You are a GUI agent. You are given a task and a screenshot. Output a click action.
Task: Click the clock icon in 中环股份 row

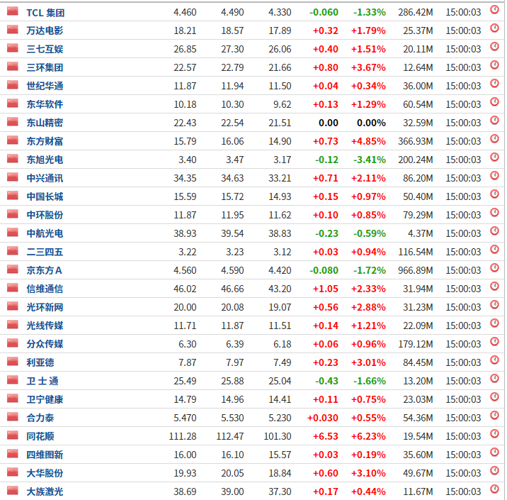(495, 212)
